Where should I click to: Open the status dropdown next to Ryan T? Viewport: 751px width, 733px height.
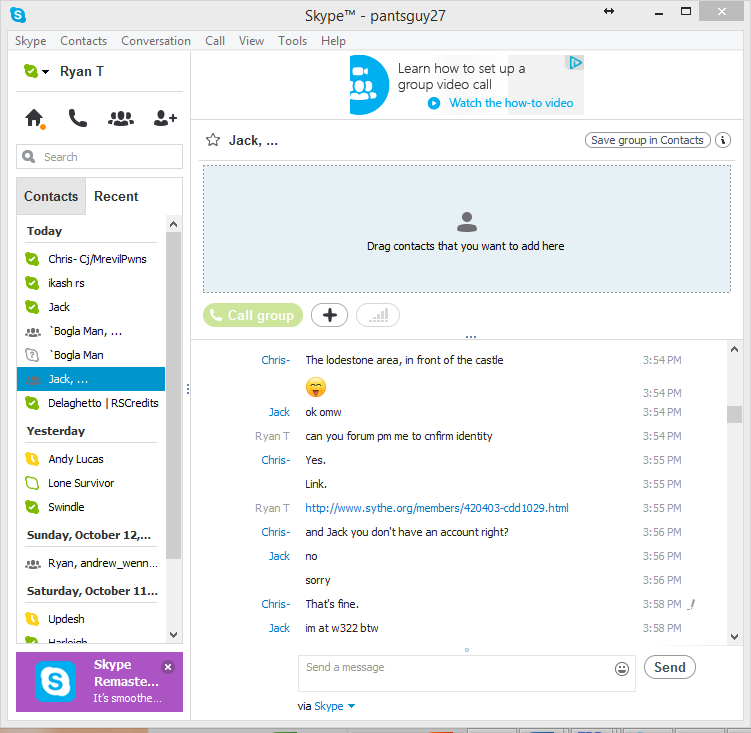point(46,72)
